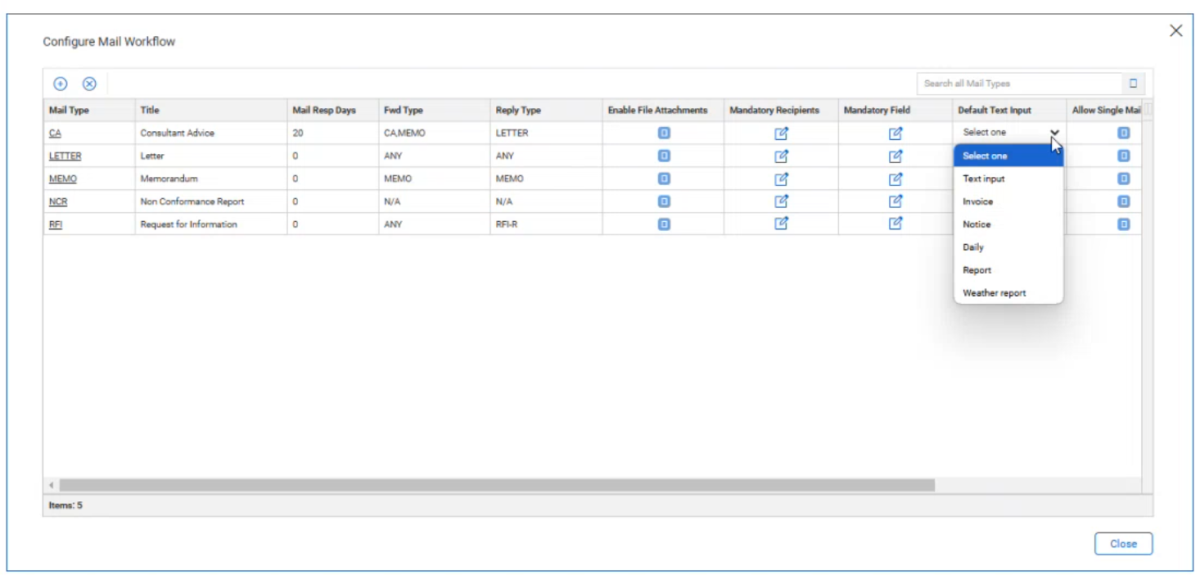Pick 'Invoice' option in dropdown list
This screenshot has height=575, width=1200.
(x=978, y=201)
